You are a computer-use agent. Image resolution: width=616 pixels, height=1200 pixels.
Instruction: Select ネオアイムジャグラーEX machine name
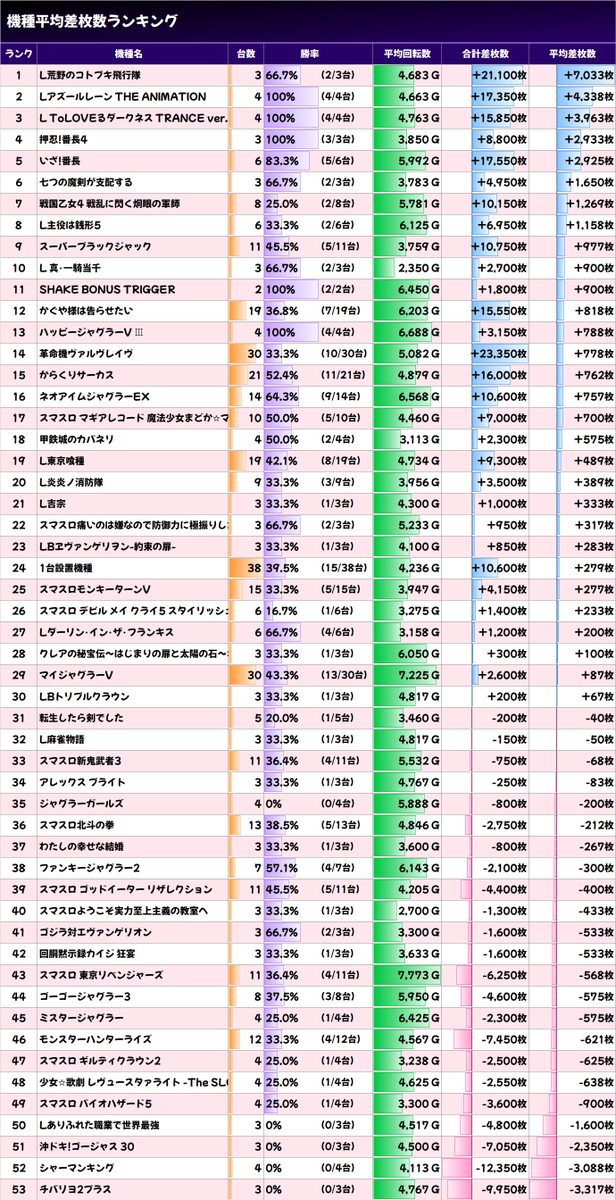(x=94, y=396)
